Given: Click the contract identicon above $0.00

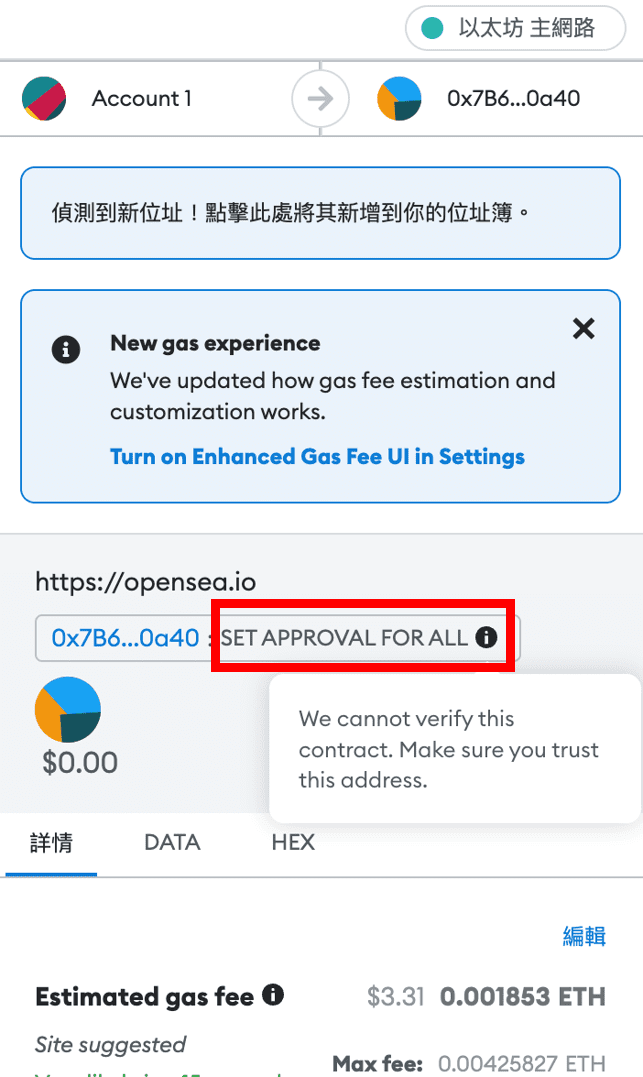Looking at the screenshot, I should [68, 710].
